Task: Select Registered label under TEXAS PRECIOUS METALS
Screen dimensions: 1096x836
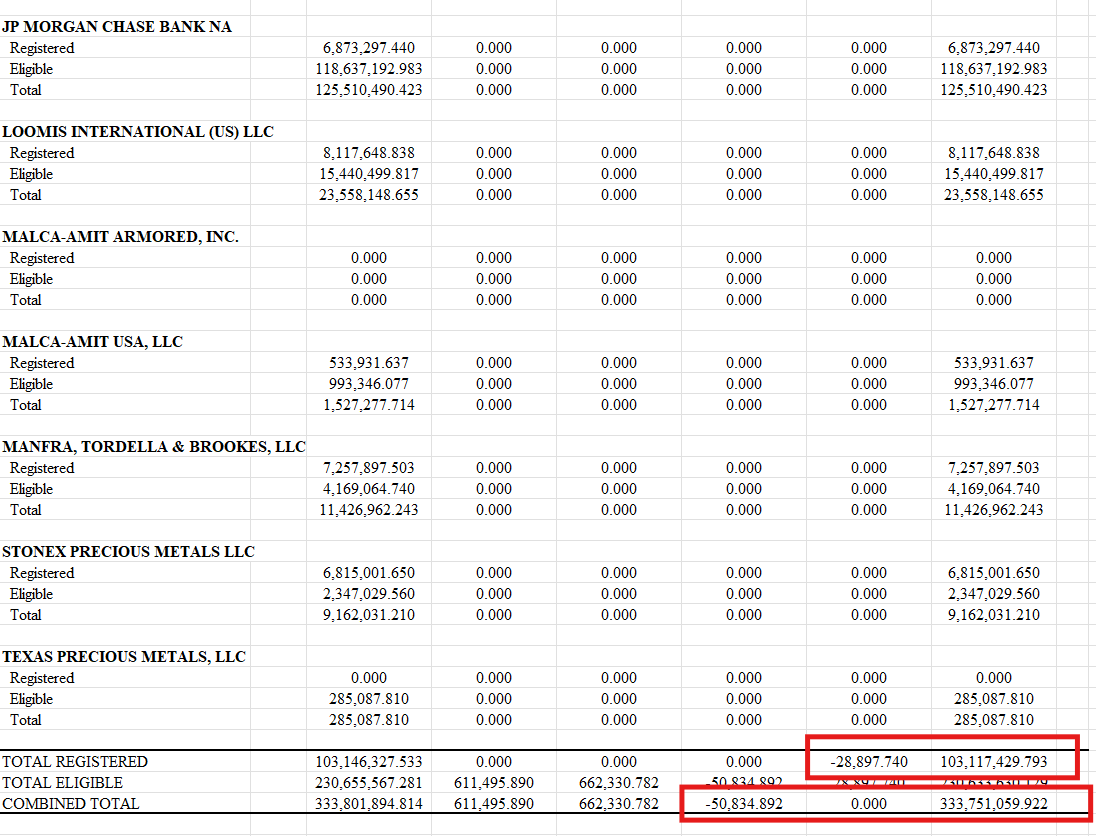Action: click(x=42, y=677)
